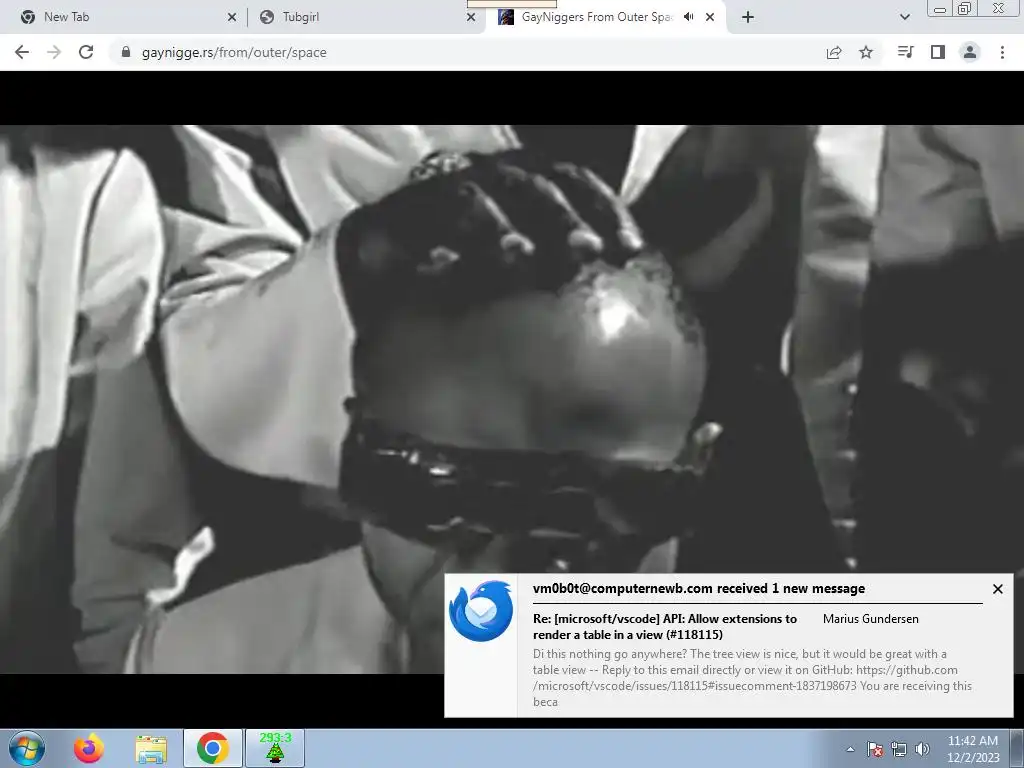Click the message preview text in notification
Viewport: 1024px width, 768px height.
pyautogui.click(x=752, y=678)
